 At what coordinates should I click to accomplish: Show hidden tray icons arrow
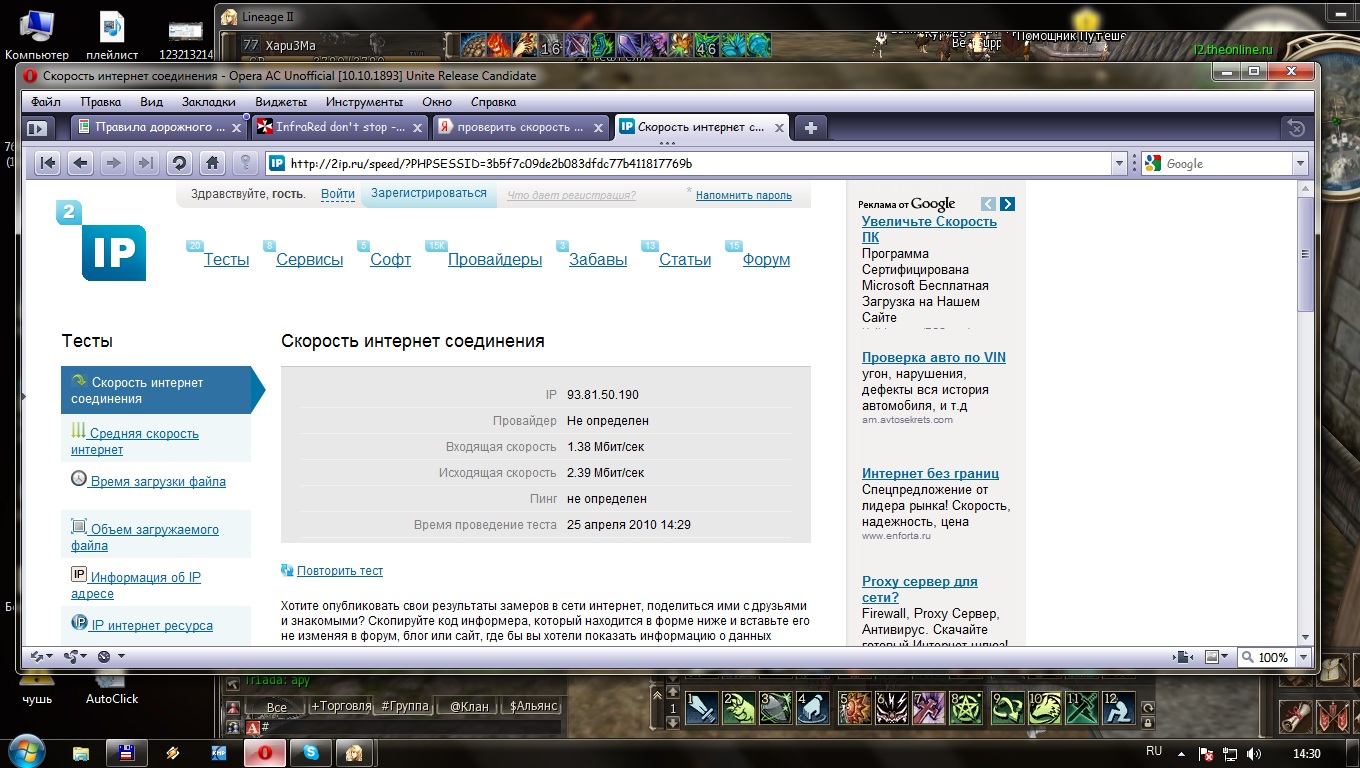click(x=1180, y=753)
